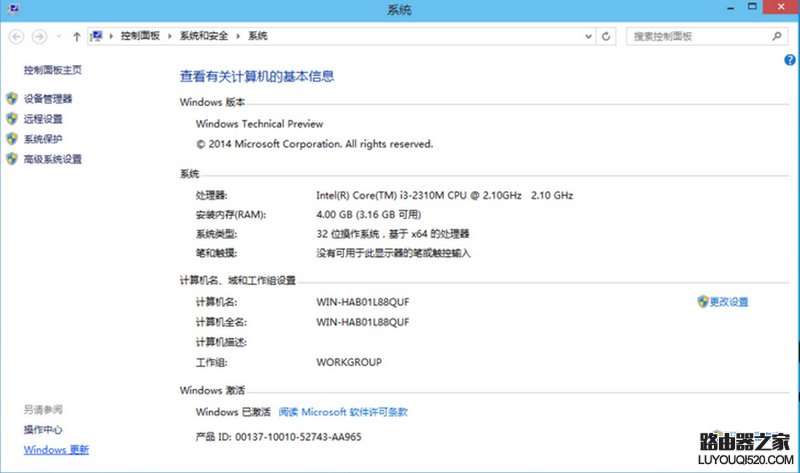The width and height of the screenshot is (800, 473).
Task: Click WORKGROUP value
Action: click(x=349, y=362)
